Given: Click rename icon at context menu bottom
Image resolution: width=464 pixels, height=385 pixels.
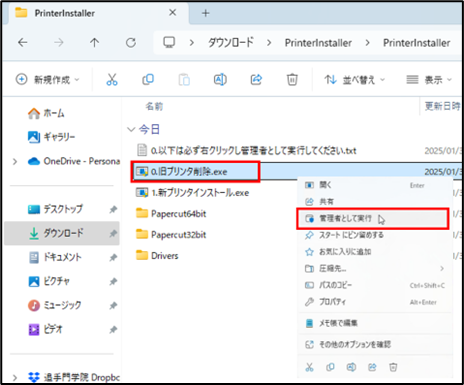Looking at the screenshot, I should click(351, 367).
